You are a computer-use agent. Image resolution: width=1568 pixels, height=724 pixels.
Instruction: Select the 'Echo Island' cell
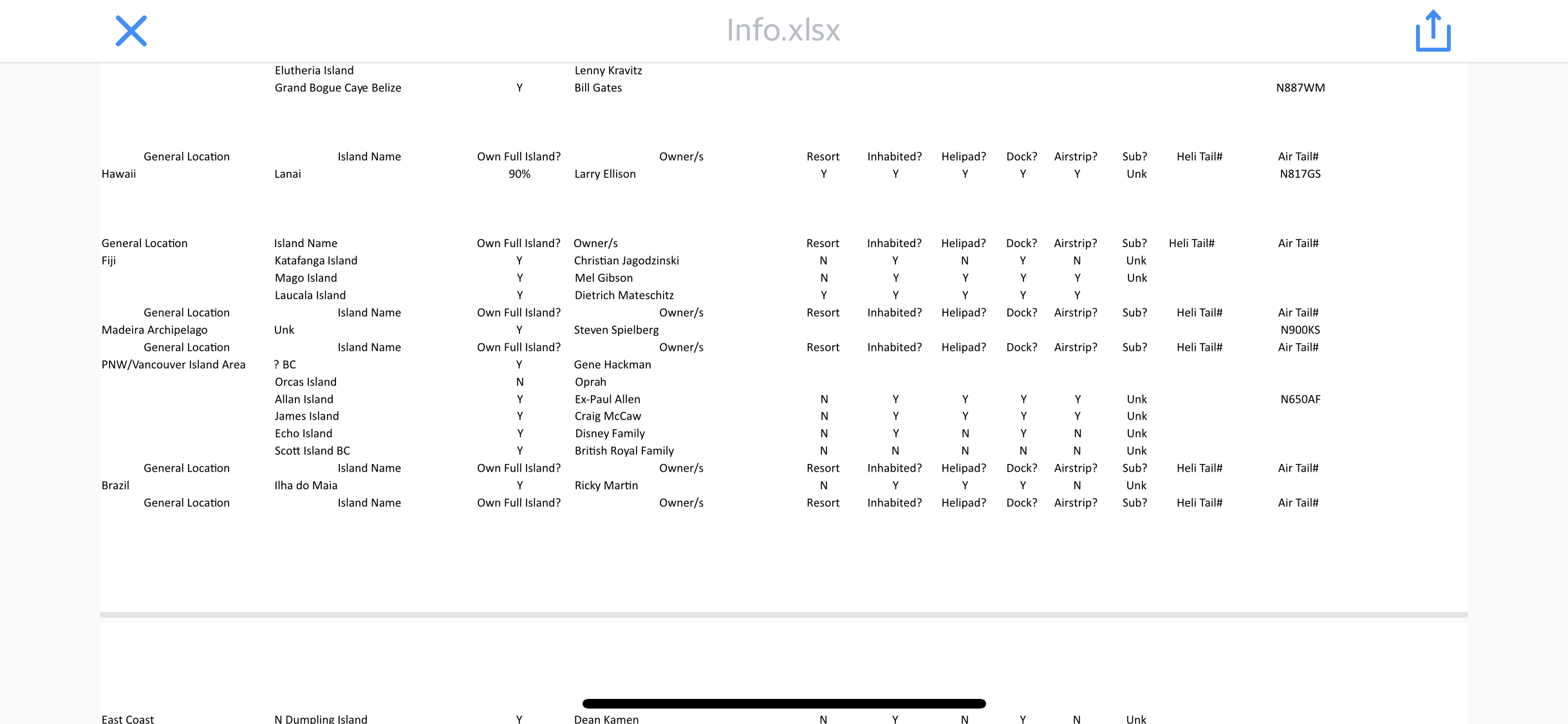point(304,434)
